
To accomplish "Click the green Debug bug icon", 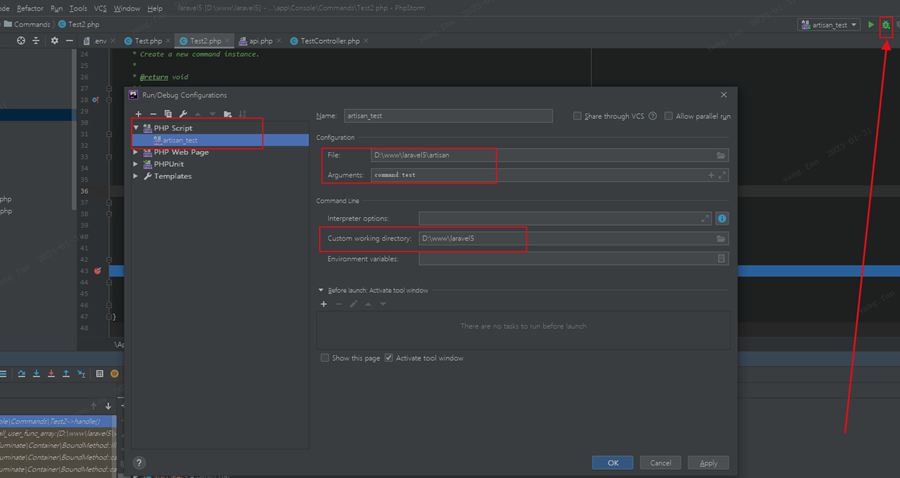I will [886, 25].
